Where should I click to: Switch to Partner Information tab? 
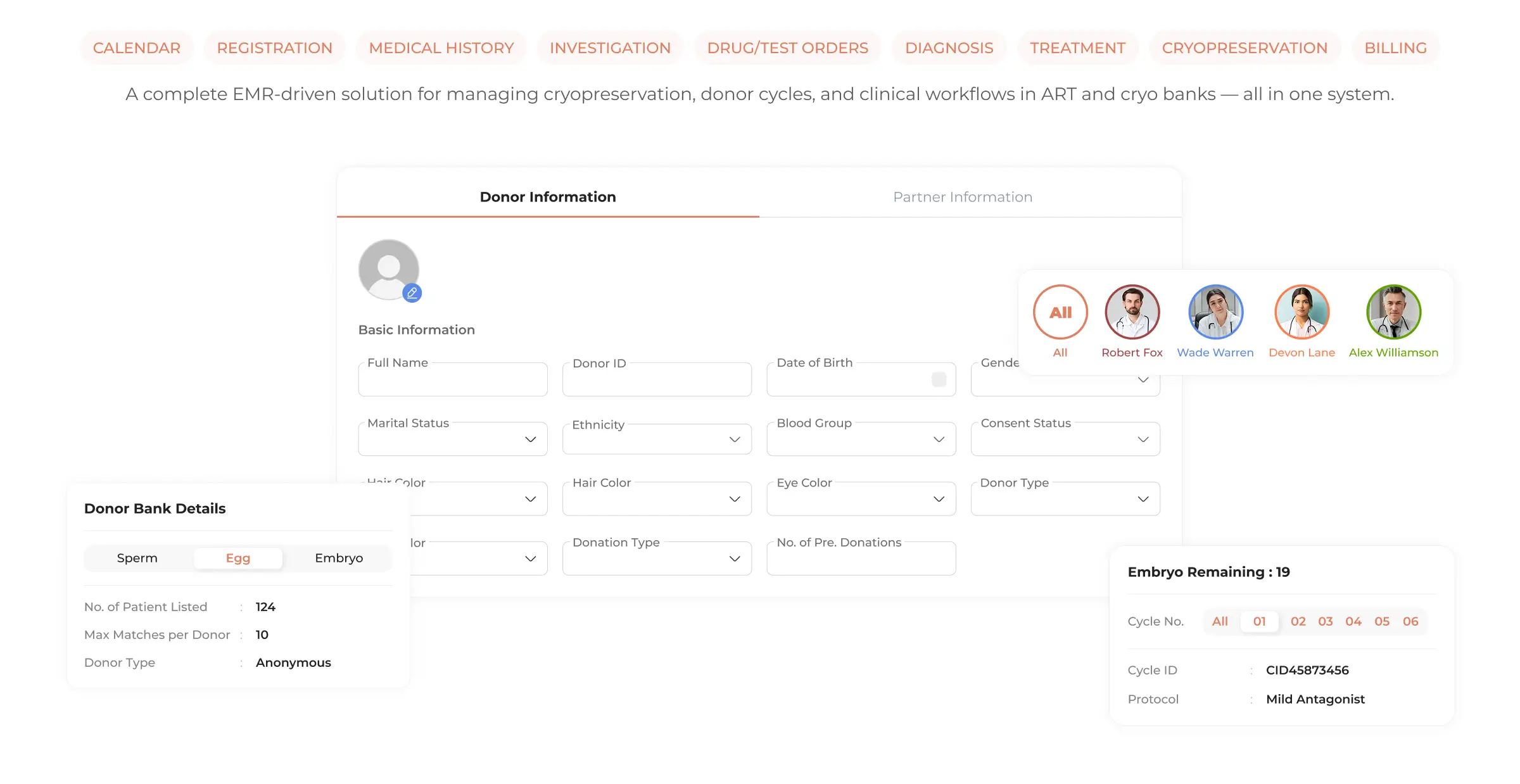click(x=963, y=197)
